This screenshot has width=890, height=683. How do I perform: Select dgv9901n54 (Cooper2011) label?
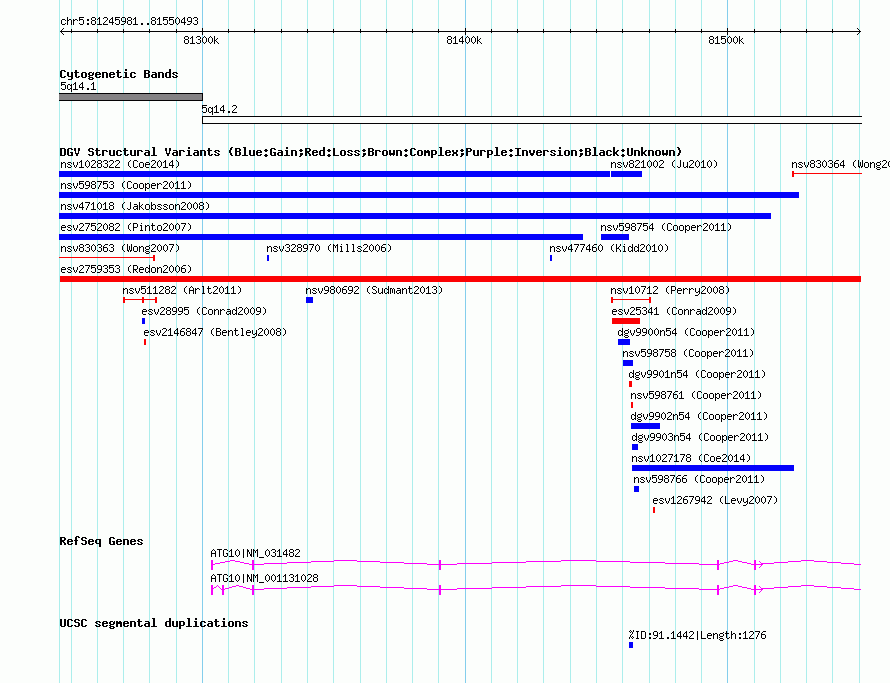click(x=698, y=374)
